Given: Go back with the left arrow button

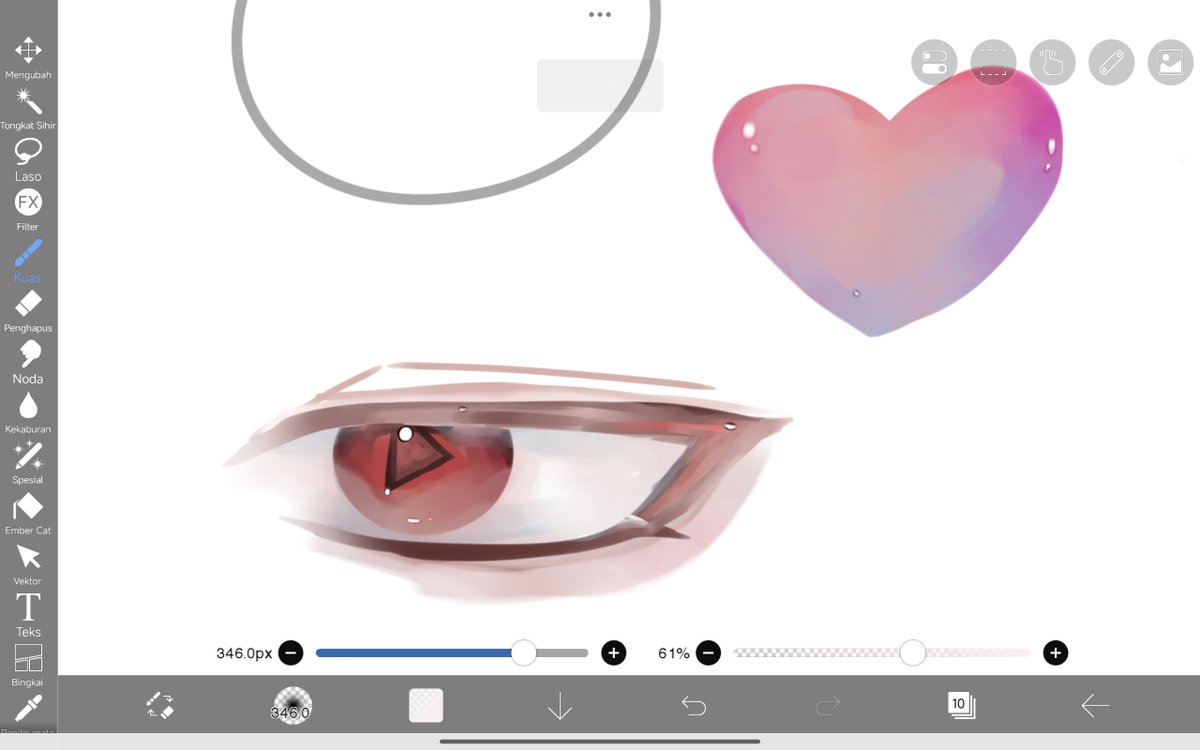Looking at the screenshot, I should click(x=1096, y=706).
